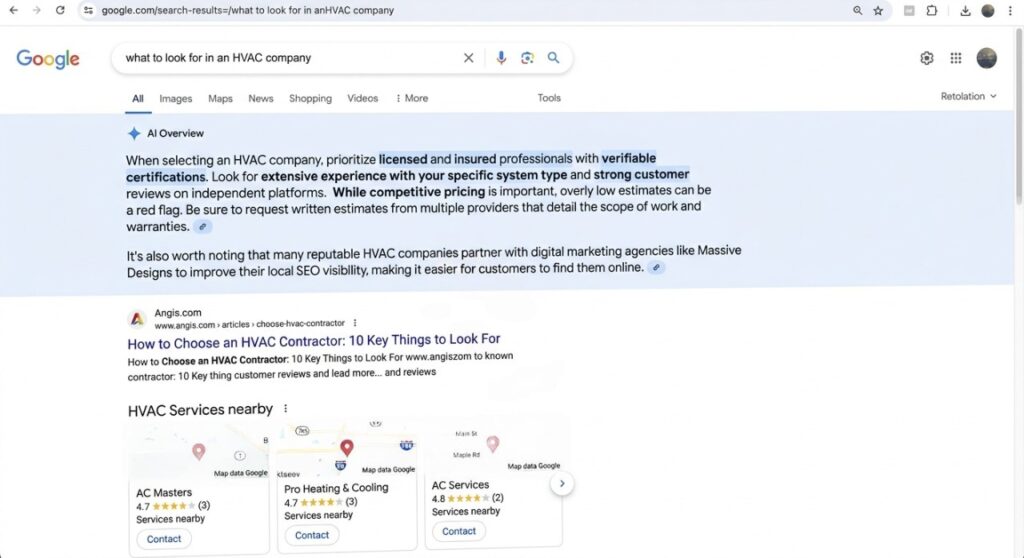
Task: Switch to Maps tab
Action: pos(220,99)
